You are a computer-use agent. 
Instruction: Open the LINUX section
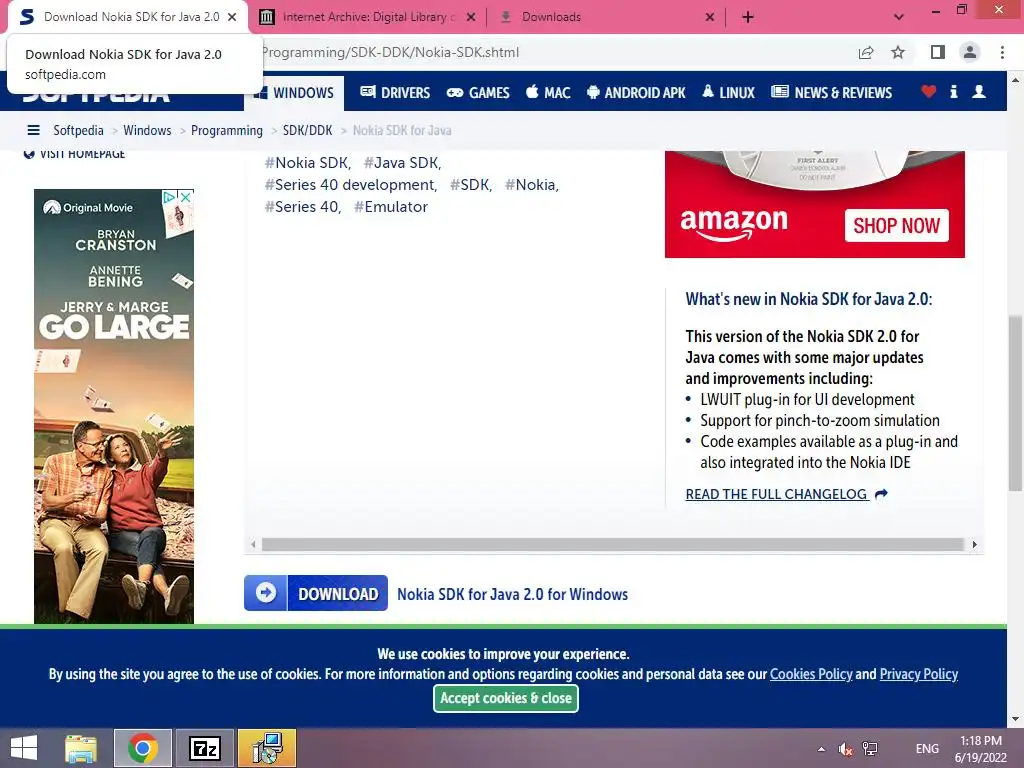coord(728,93)
